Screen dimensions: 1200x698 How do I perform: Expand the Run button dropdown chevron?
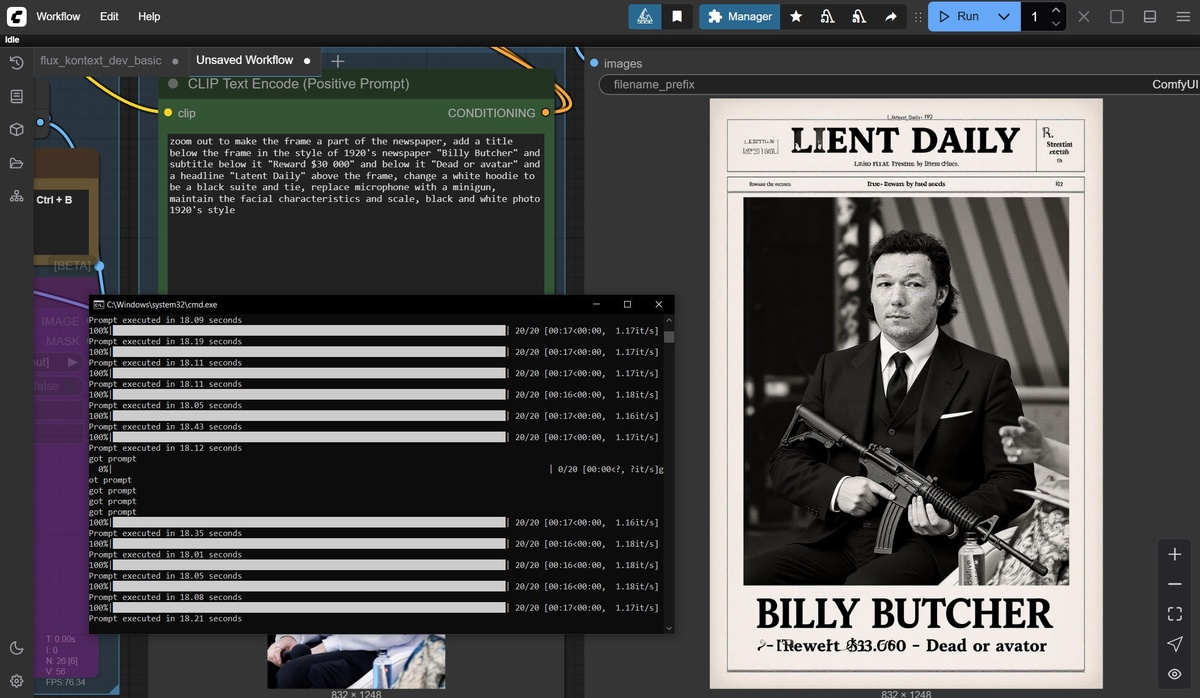tap(1004, 17)
